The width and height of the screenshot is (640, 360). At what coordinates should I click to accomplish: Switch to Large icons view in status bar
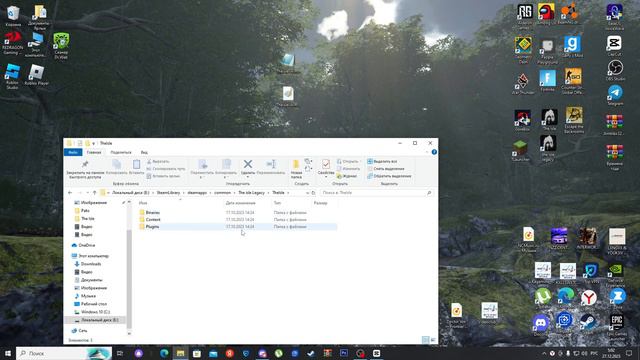[x=433, y=340]
